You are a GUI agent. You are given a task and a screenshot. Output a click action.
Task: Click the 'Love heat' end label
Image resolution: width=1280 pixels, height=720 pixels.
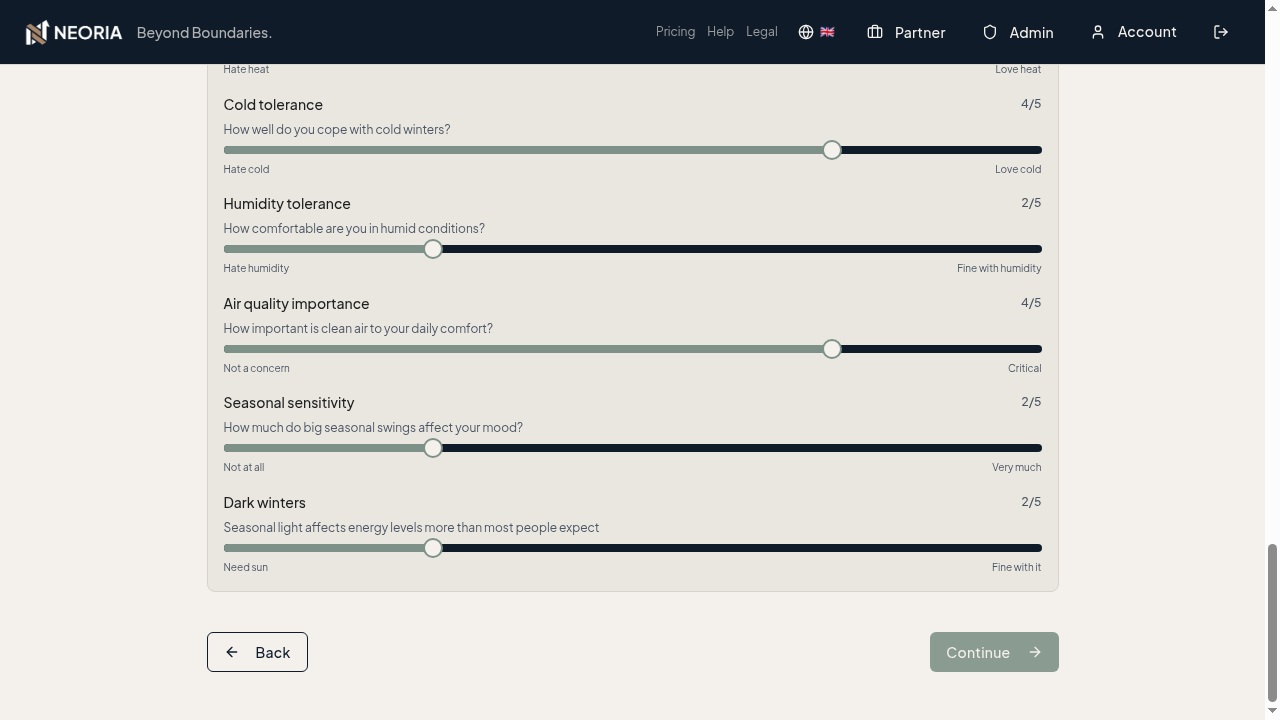point(1018,69)
